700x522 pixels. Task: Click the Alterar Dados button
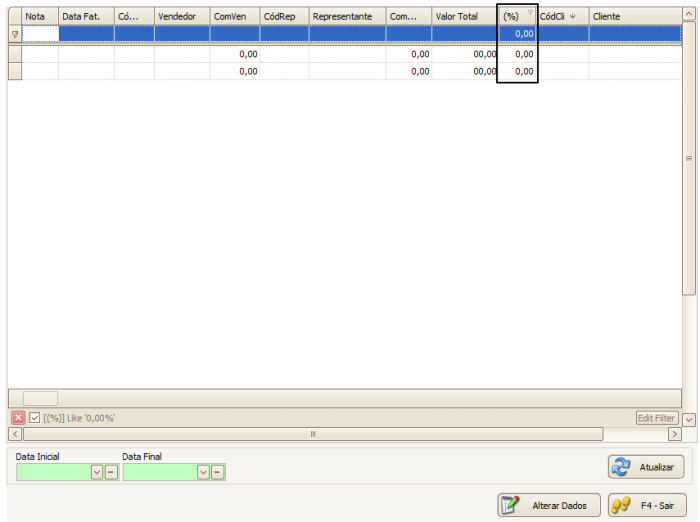point(549,505)
